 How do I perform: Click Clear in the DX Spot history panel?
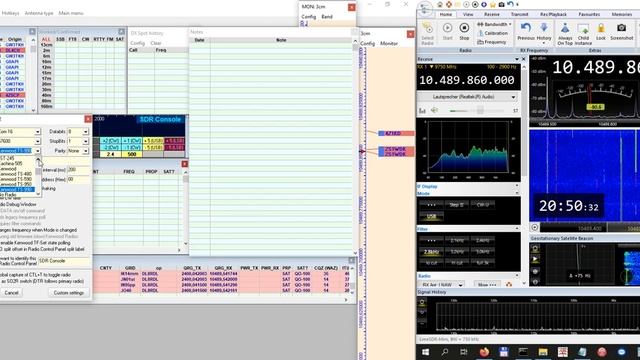[x=156, y=43]
